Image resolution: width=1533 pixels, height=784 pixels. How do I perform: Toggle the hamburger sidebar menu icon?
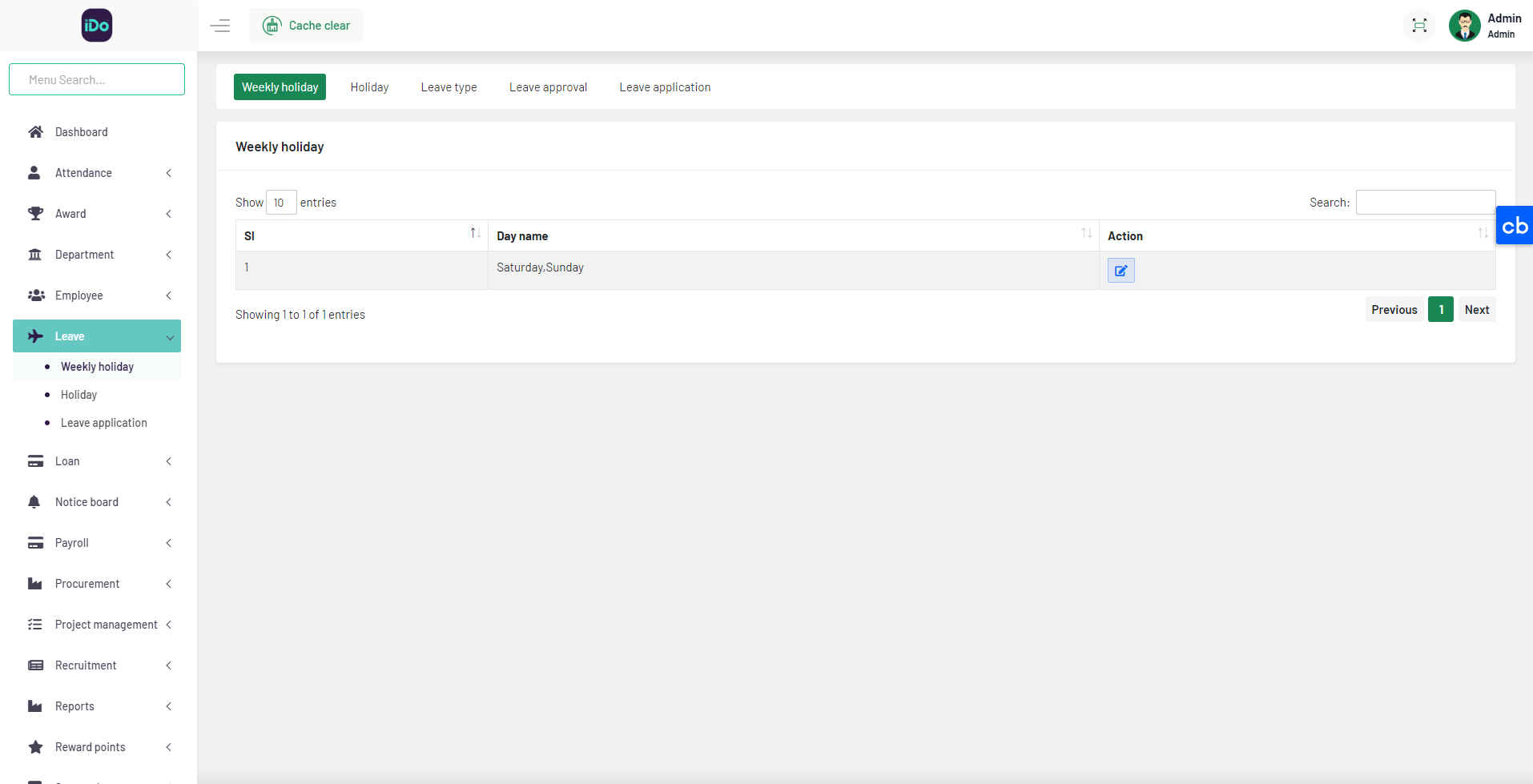(x=220, y=26)
